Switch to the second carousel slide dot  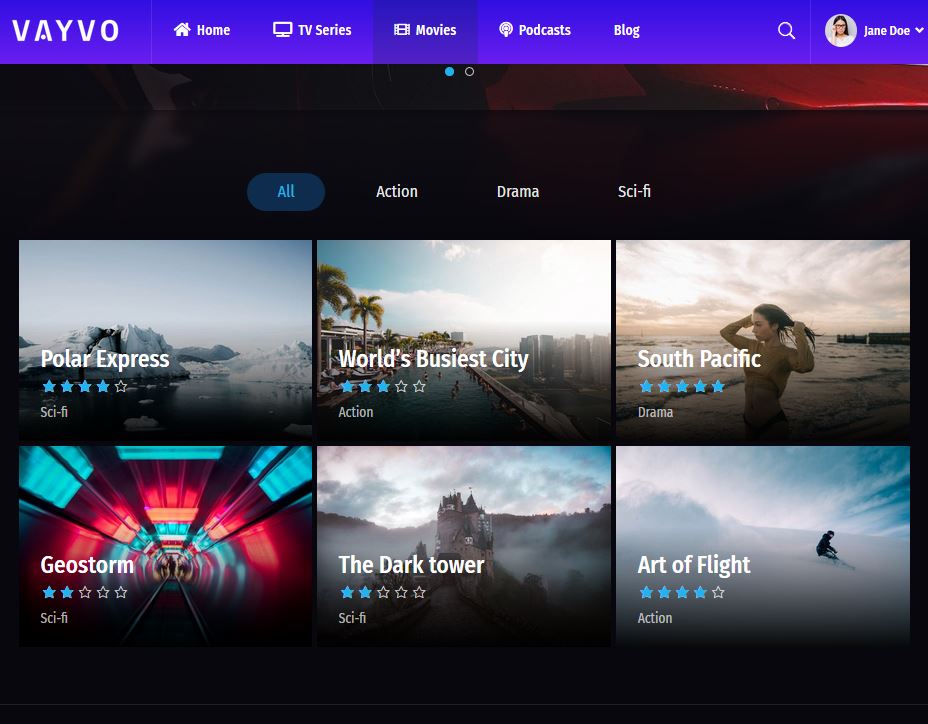tap(469, 72)
